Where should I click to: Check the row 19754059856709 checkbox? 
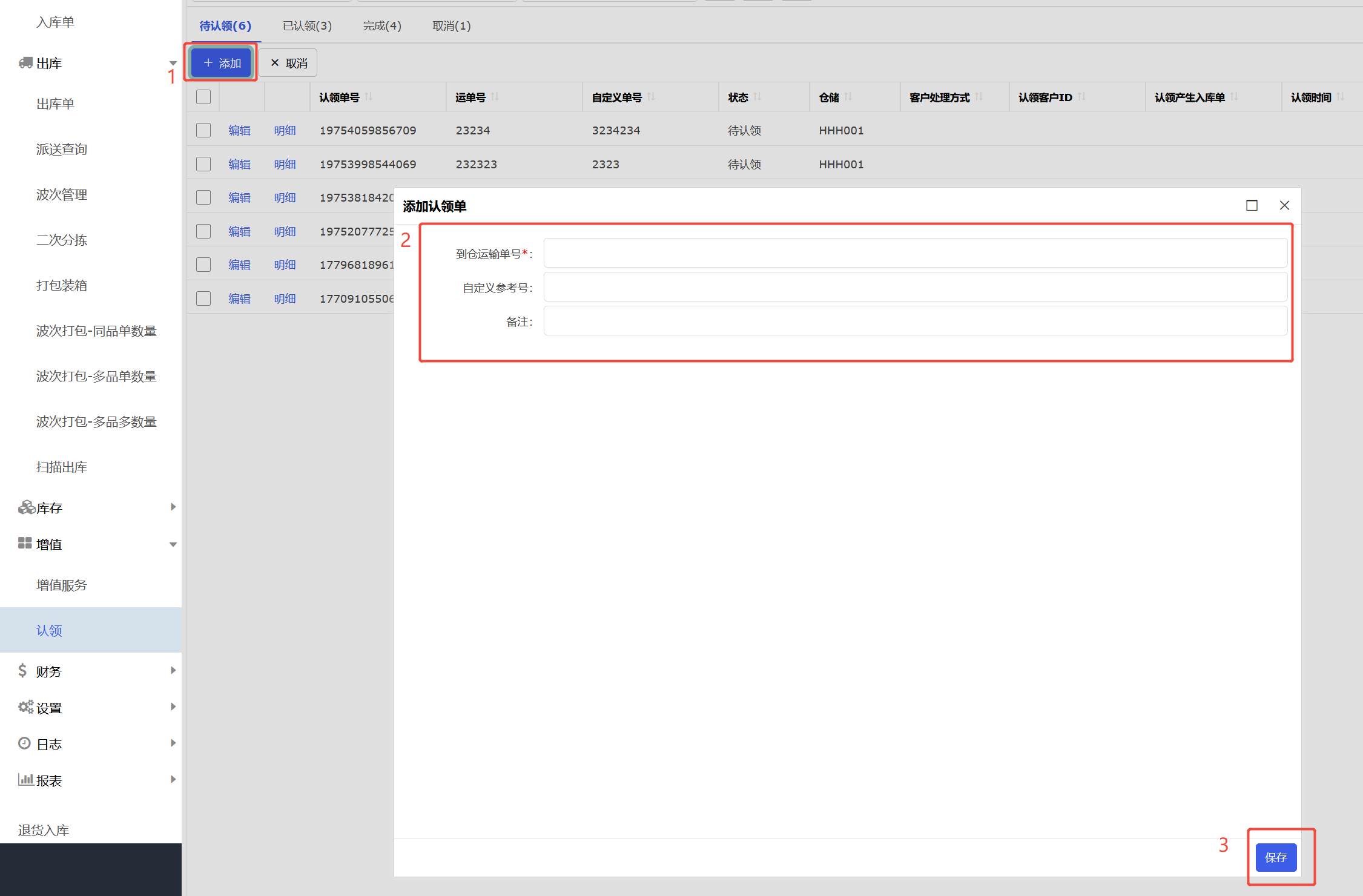(203, 130)
